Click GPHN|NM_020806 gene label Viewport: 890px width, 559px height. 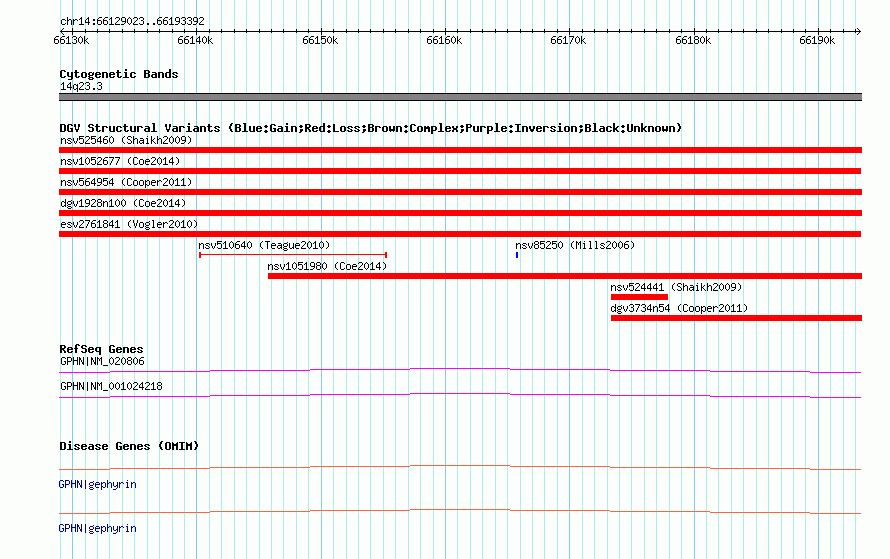pos(102,361)
